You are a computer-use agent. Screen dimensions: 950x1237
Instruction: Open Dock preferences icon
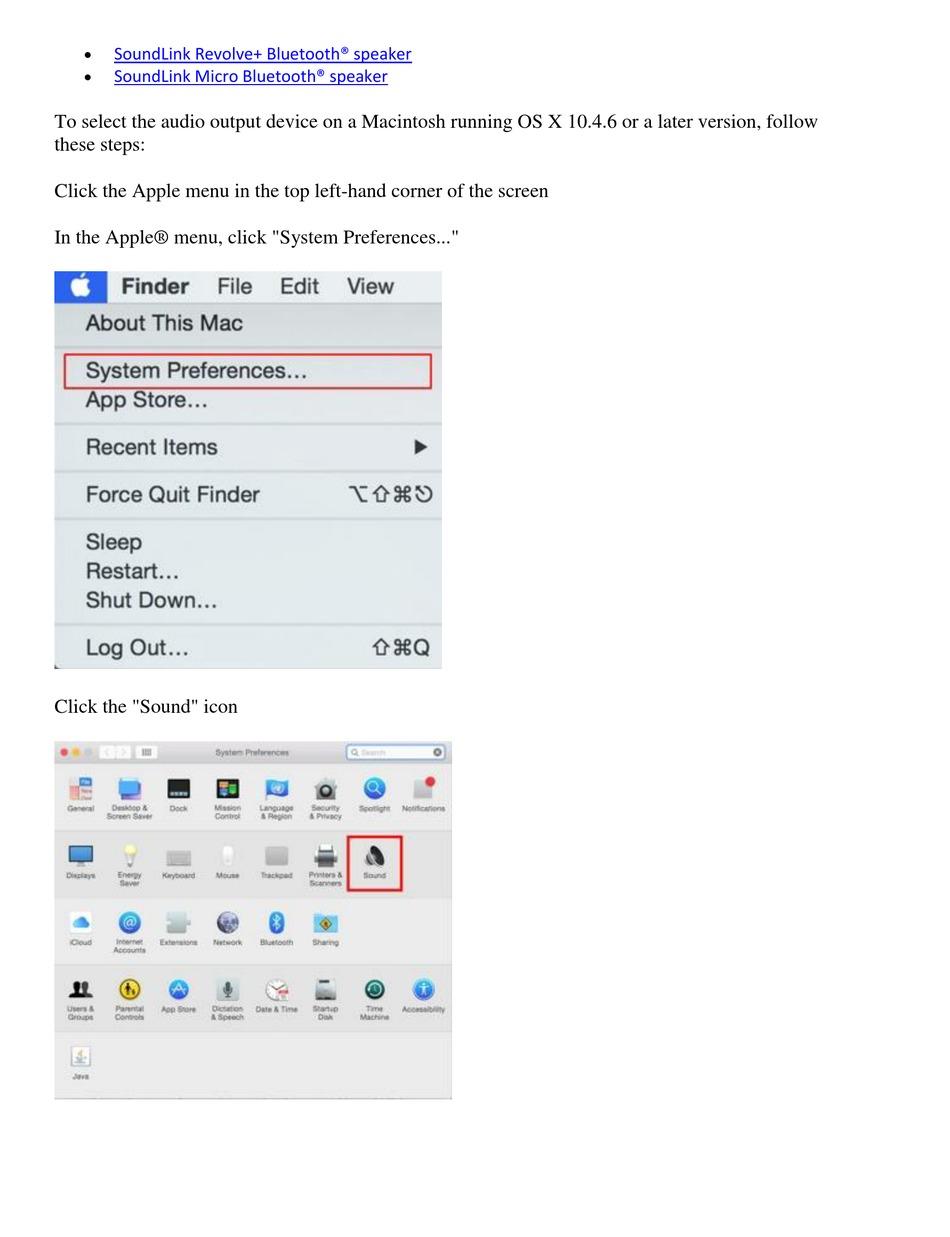tap(178, 795)
